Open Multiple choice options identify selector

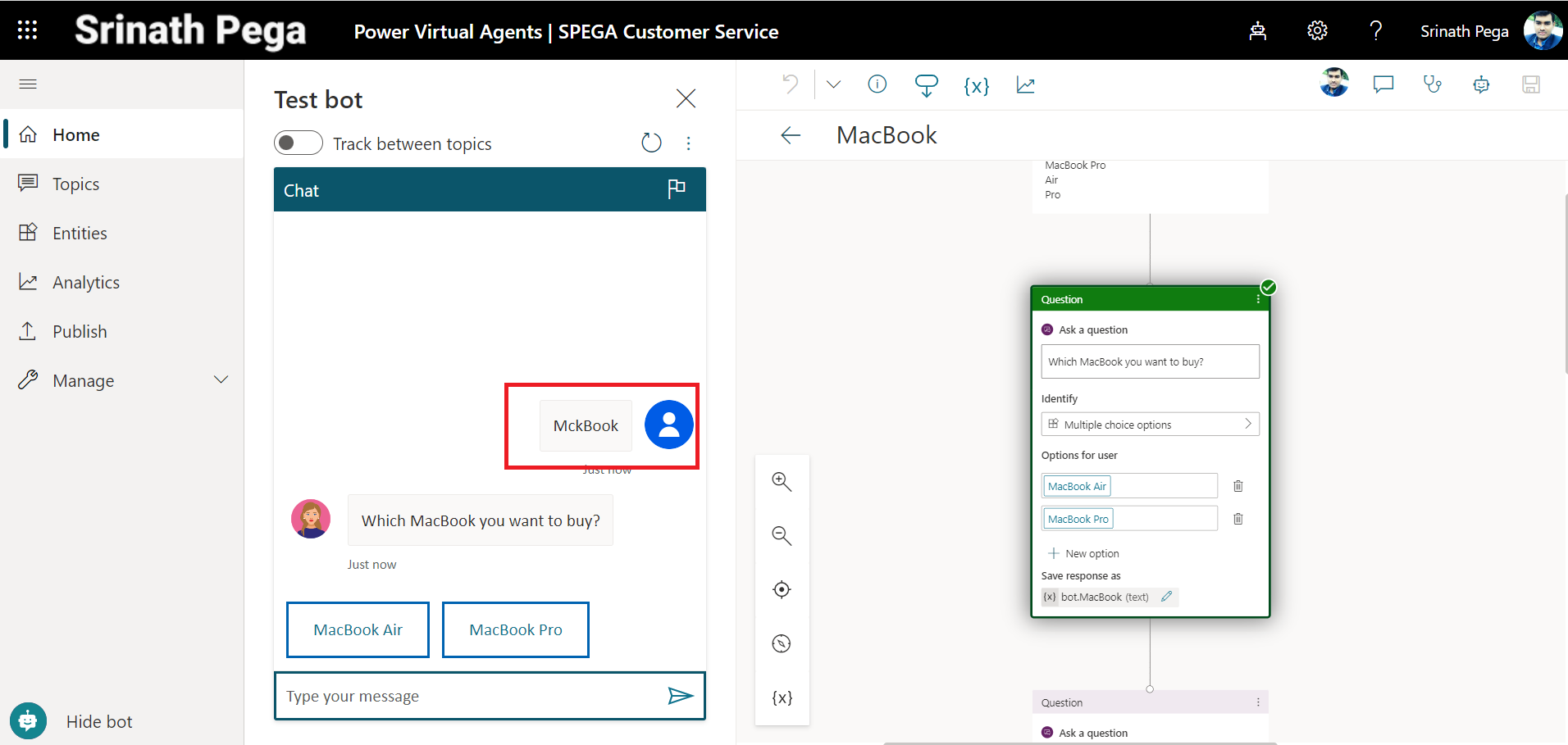[1150, 425]
